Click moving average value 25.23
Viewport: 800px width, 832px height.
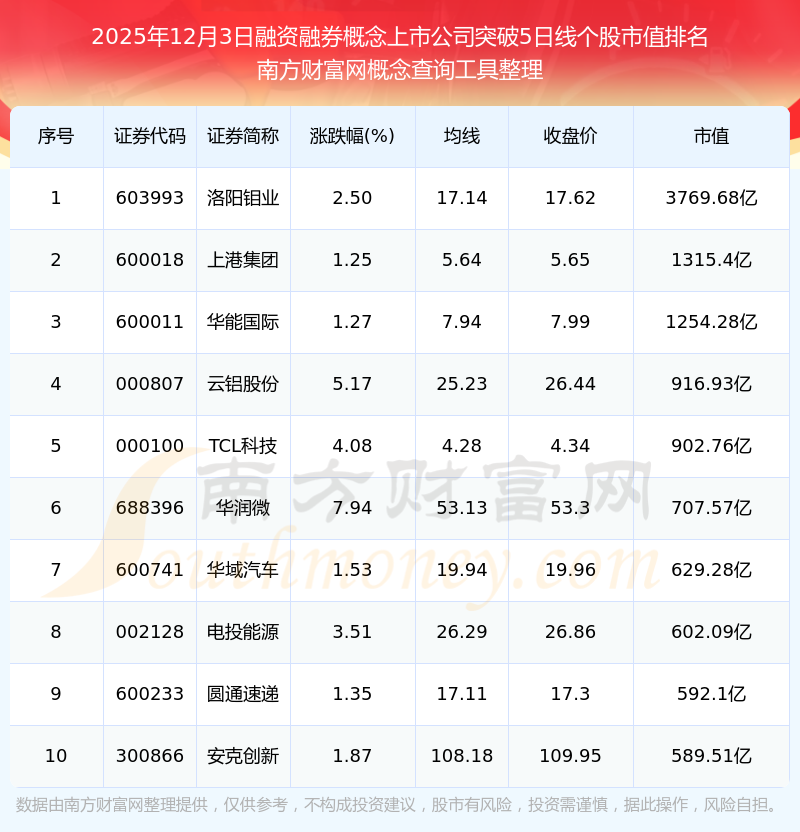[462, 384]
